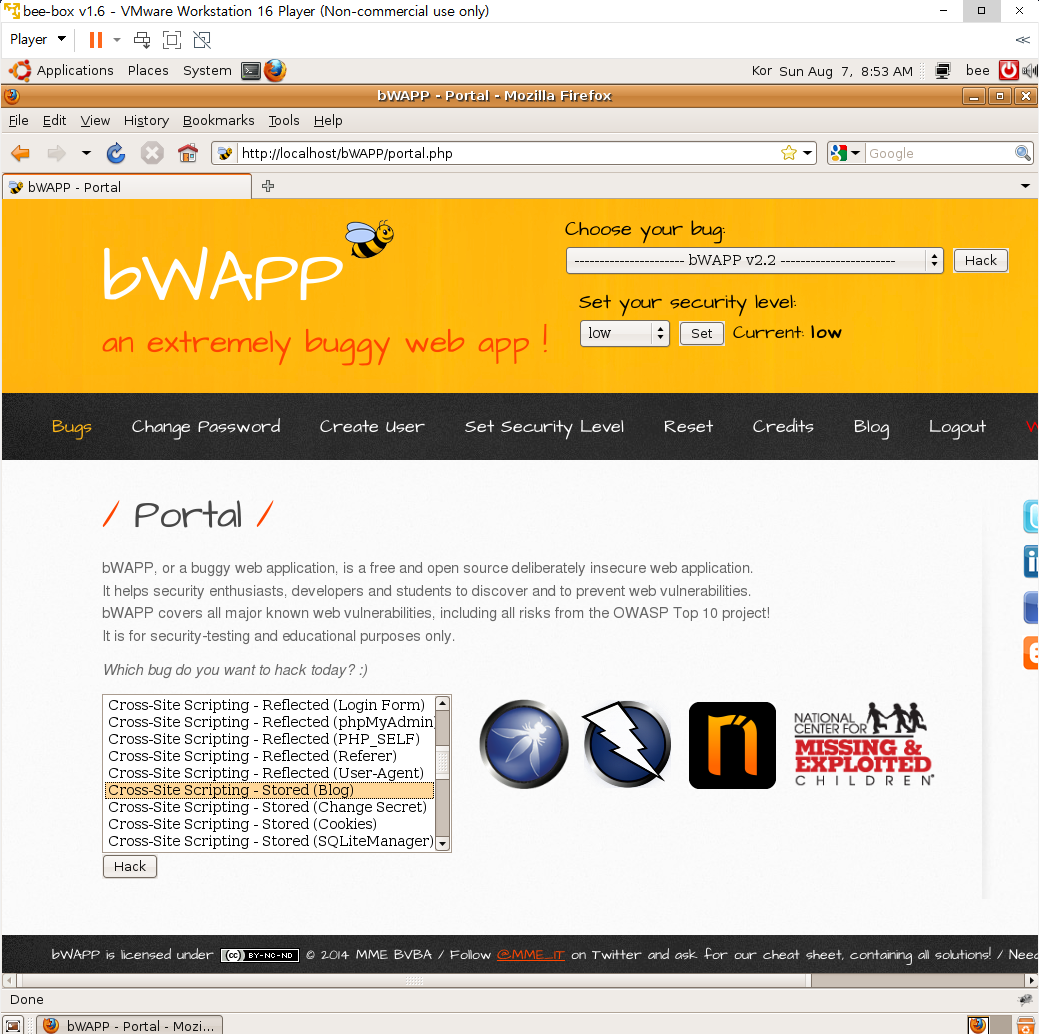
Task: Go to the Firefox home page
Action: point(188,153)
